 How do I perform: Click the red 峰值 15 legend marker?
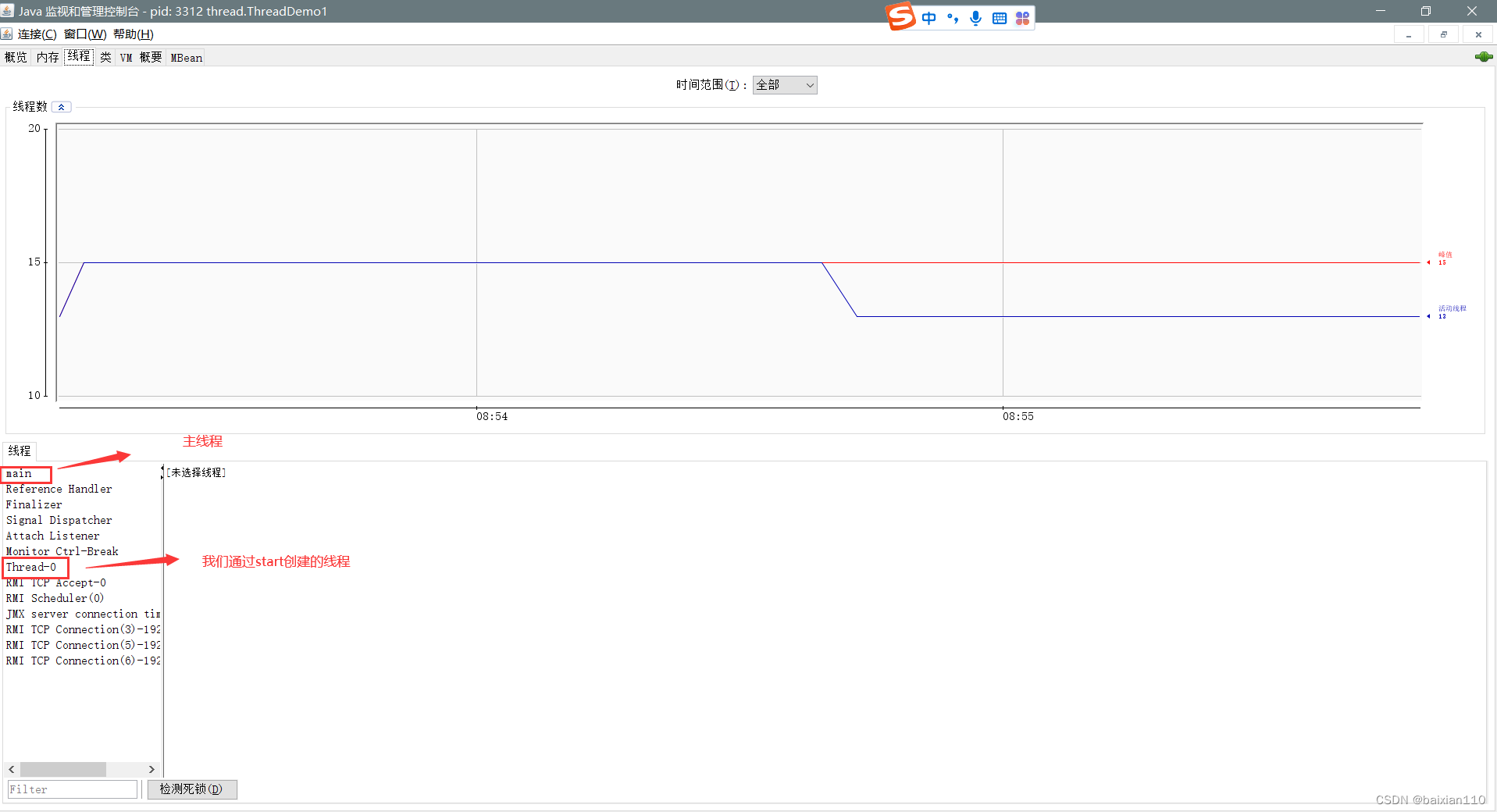point(1441,258)
